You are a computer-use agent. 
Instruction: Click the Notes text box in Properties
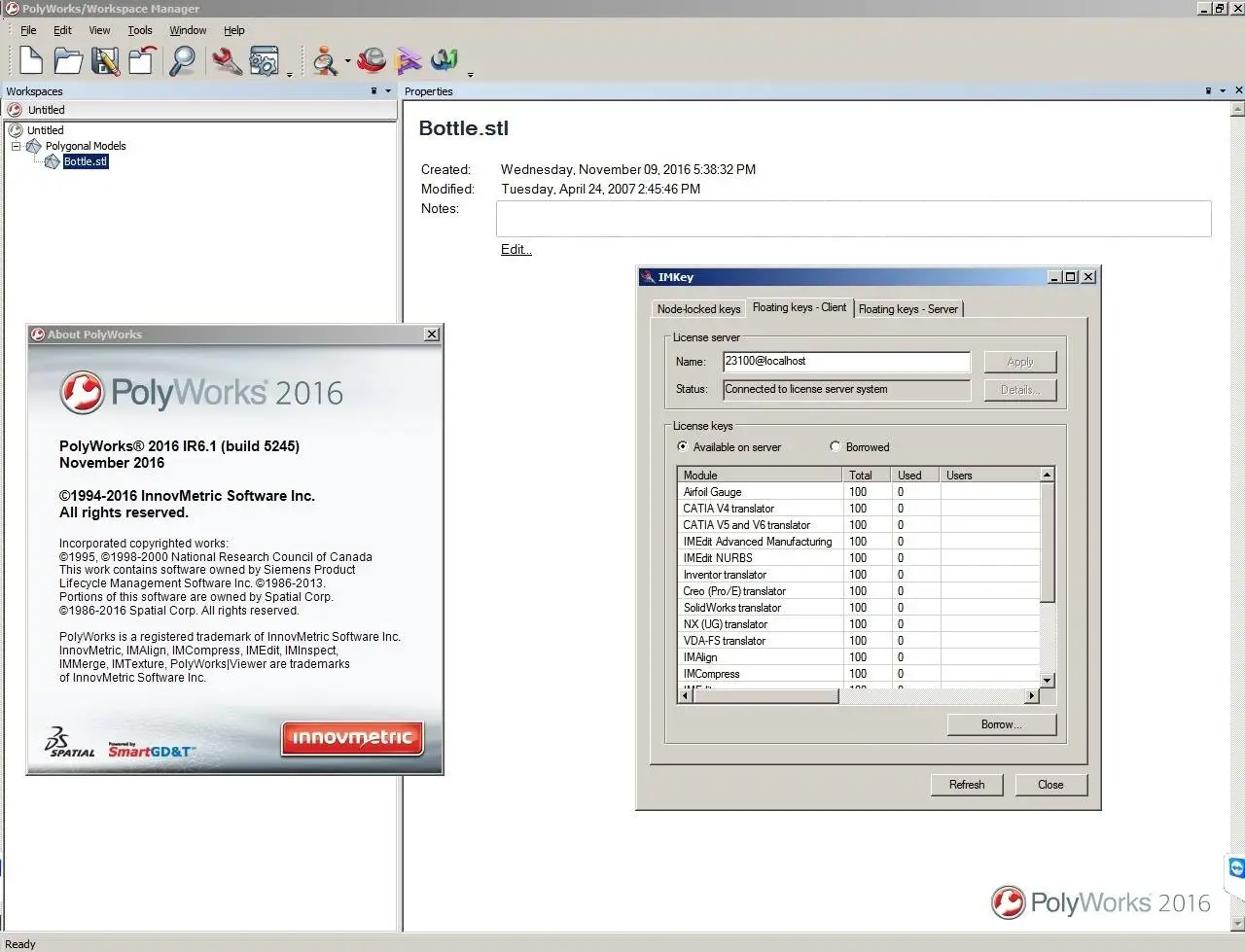click(853, 219)
